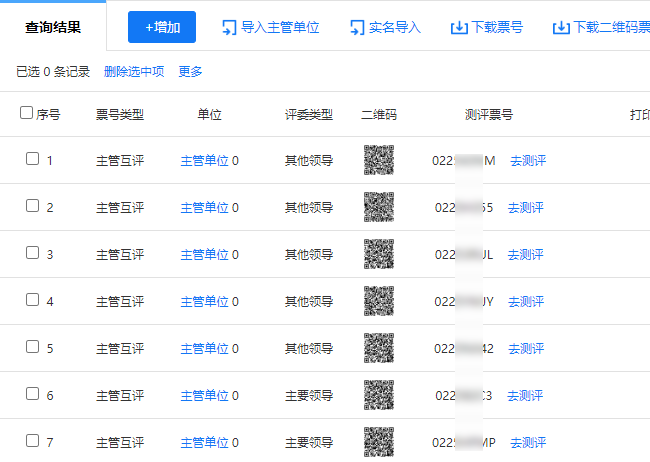650x462 pixels.
Task: Check the checkbox for row 7
Action: point(32,440)
